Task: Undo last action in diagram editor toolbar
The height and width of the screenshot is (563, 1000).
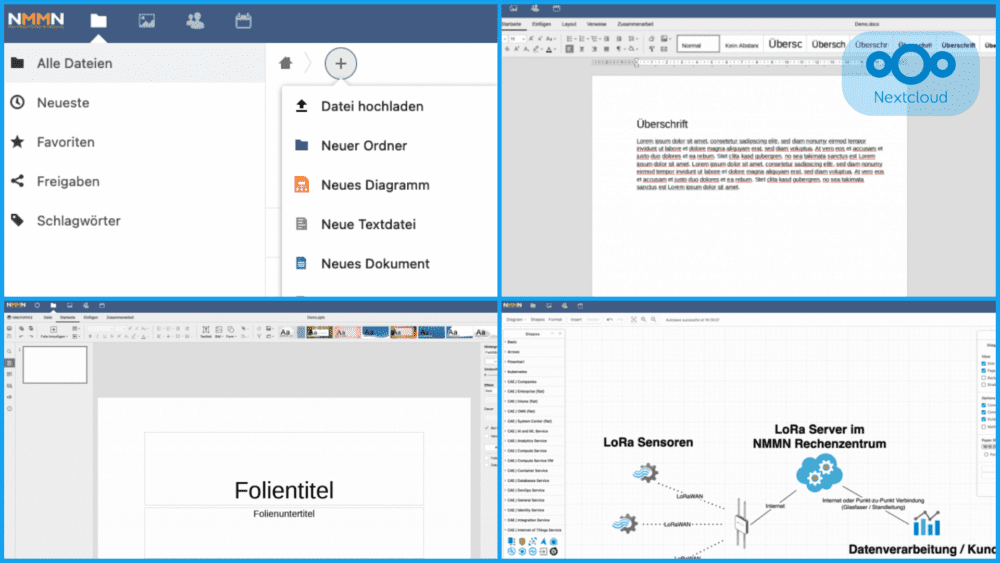Action: pos(610,319)
